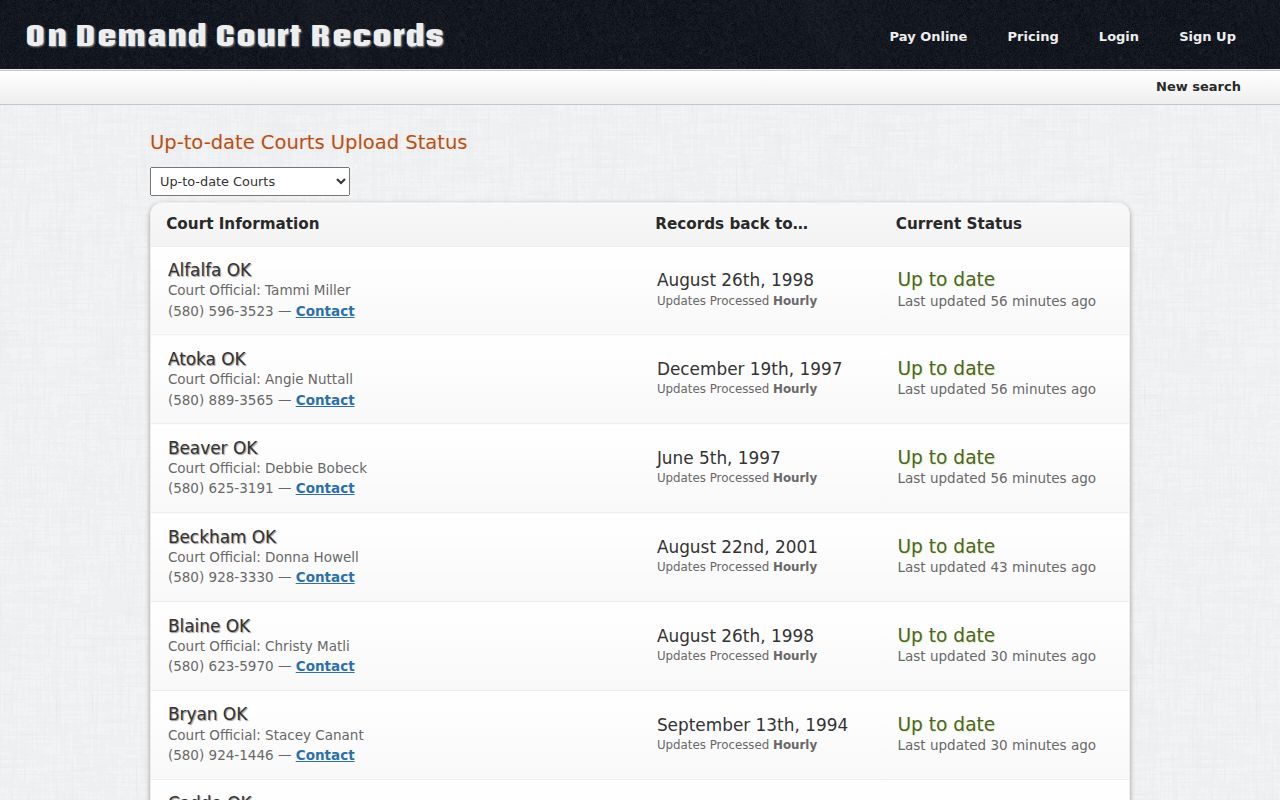Go to Pricing in the header
This screenshot has width=1280, height=800.
pyautogui.click(x=1033, y=36)
